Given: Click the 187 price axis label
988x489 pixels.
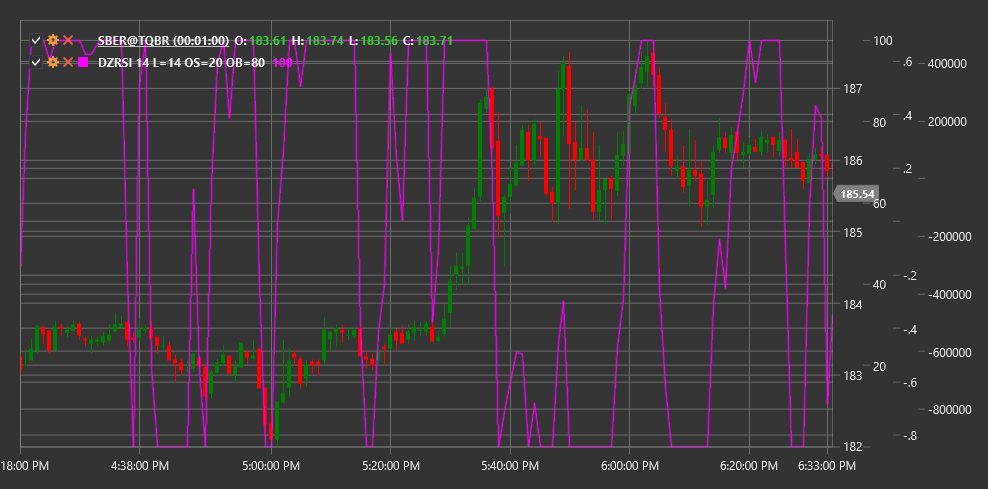Looking at the screenshot, I should [x=852, y=89].
